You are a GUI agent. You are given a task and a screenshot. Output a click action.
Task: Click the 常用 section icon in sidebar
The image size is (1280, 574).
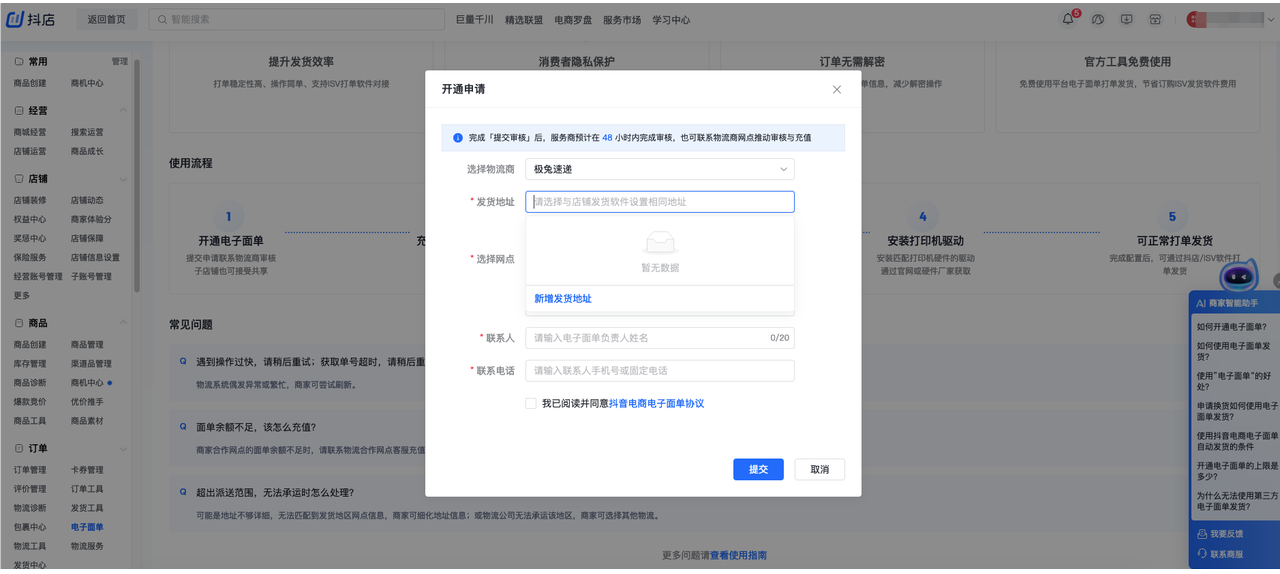click(19, 61)
